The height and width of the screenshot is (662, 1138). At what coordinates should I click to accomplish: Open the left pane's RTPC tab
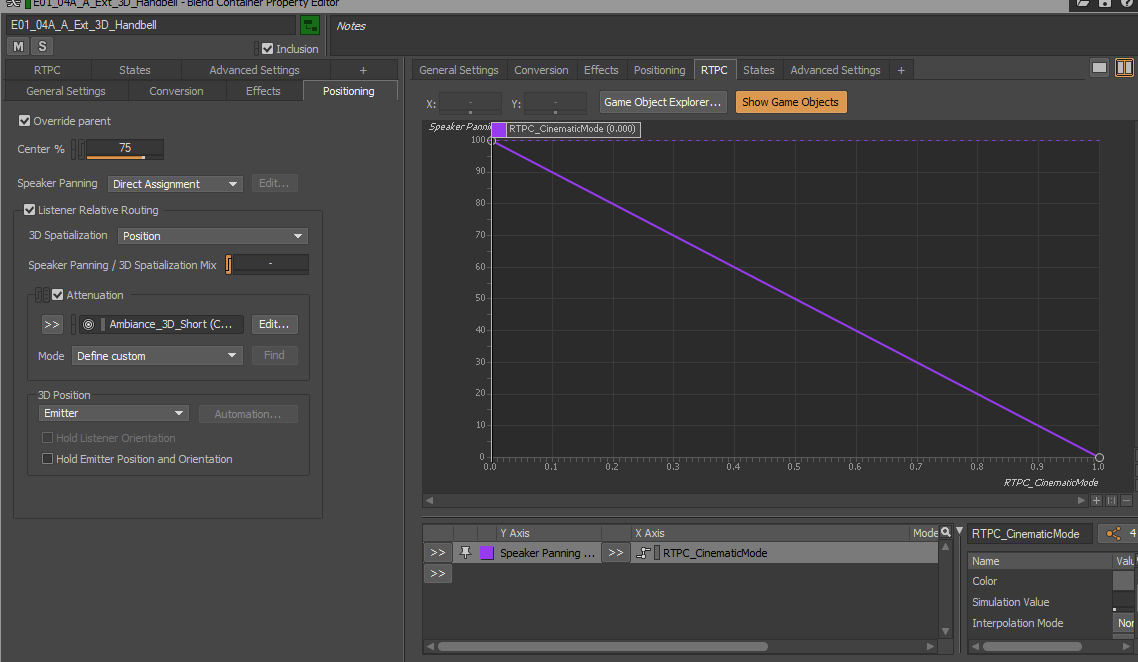[47, 70]
